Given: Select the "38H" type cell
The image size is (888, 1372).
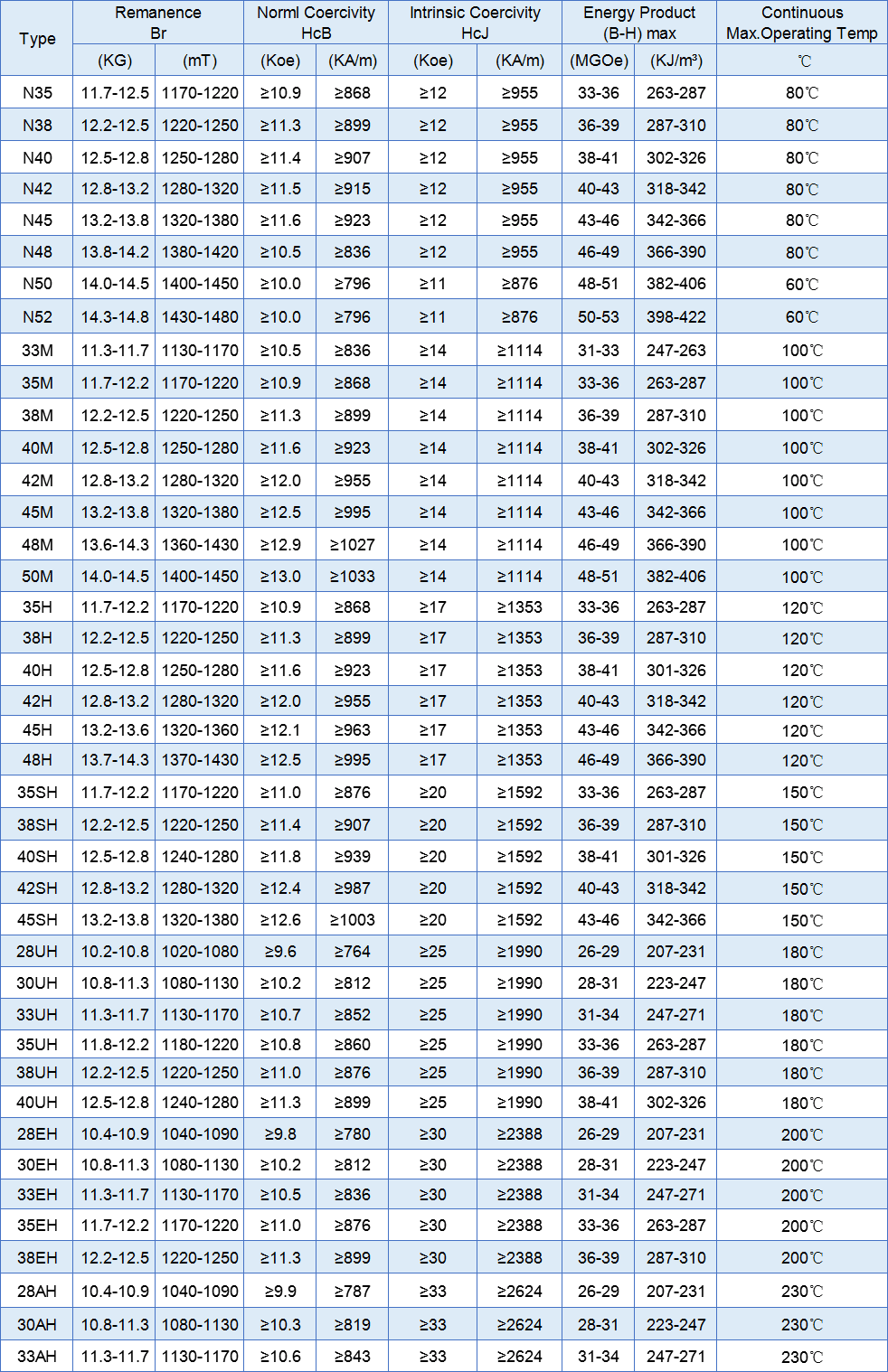Looking at the screenshot, I should (37, 637).
